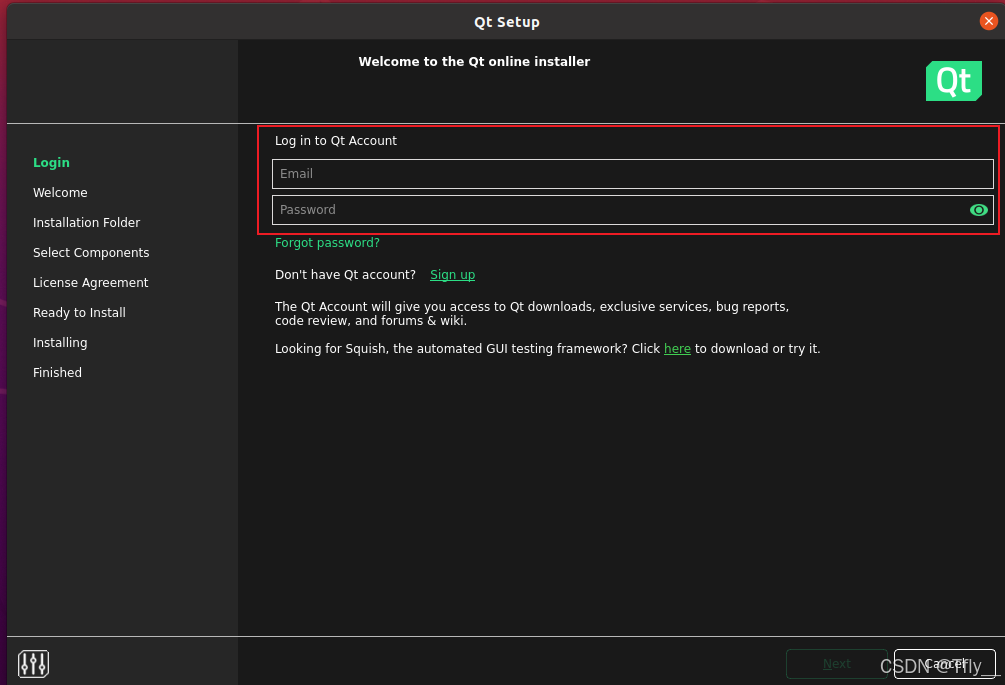1005x685 pixels.
Task: Select the Finished step in sidebar
Action: click(x=58, y=373)
